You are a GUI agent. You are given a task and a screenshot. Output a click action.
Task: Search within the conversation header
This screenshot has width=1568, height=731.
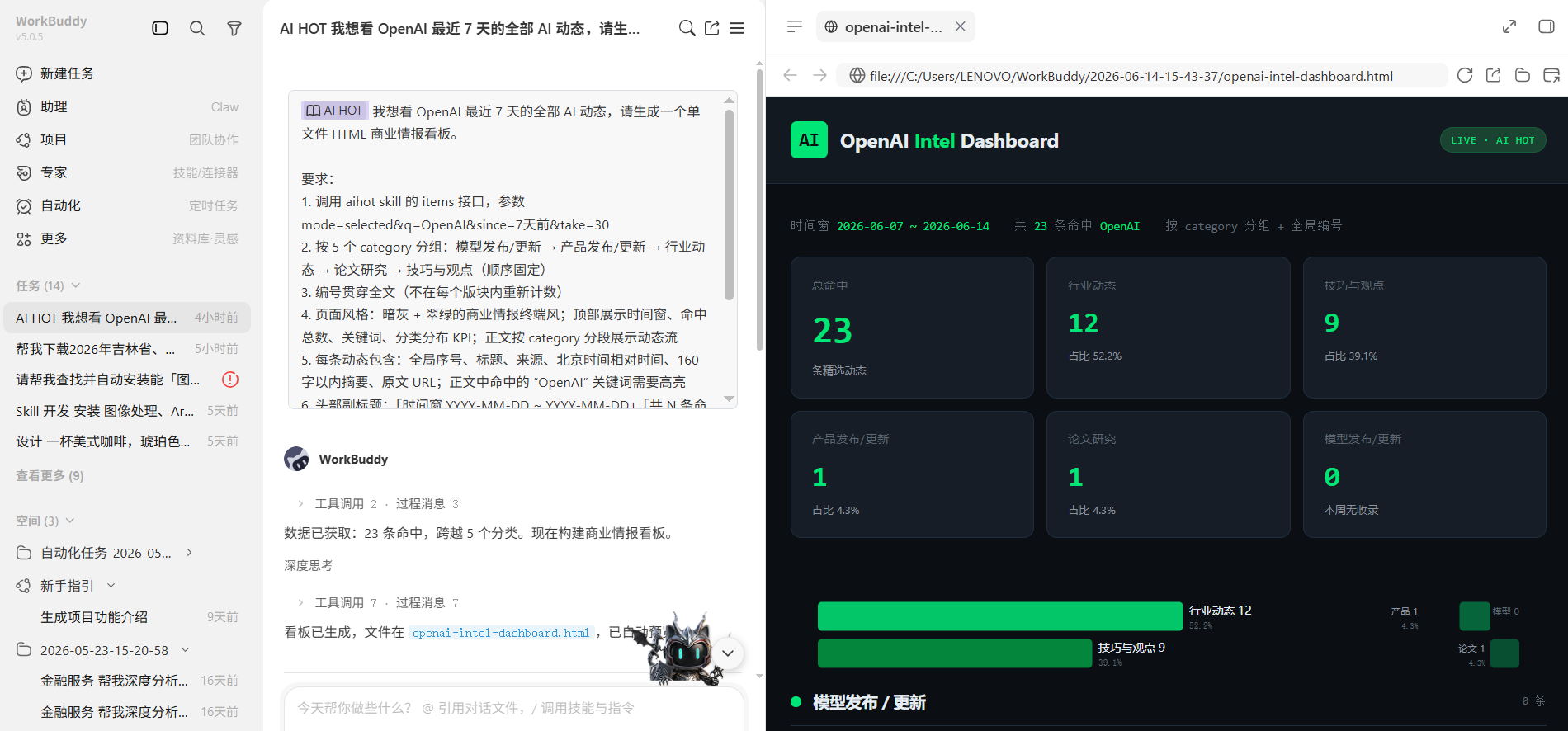pyautogui.click(x=687, y=28)
